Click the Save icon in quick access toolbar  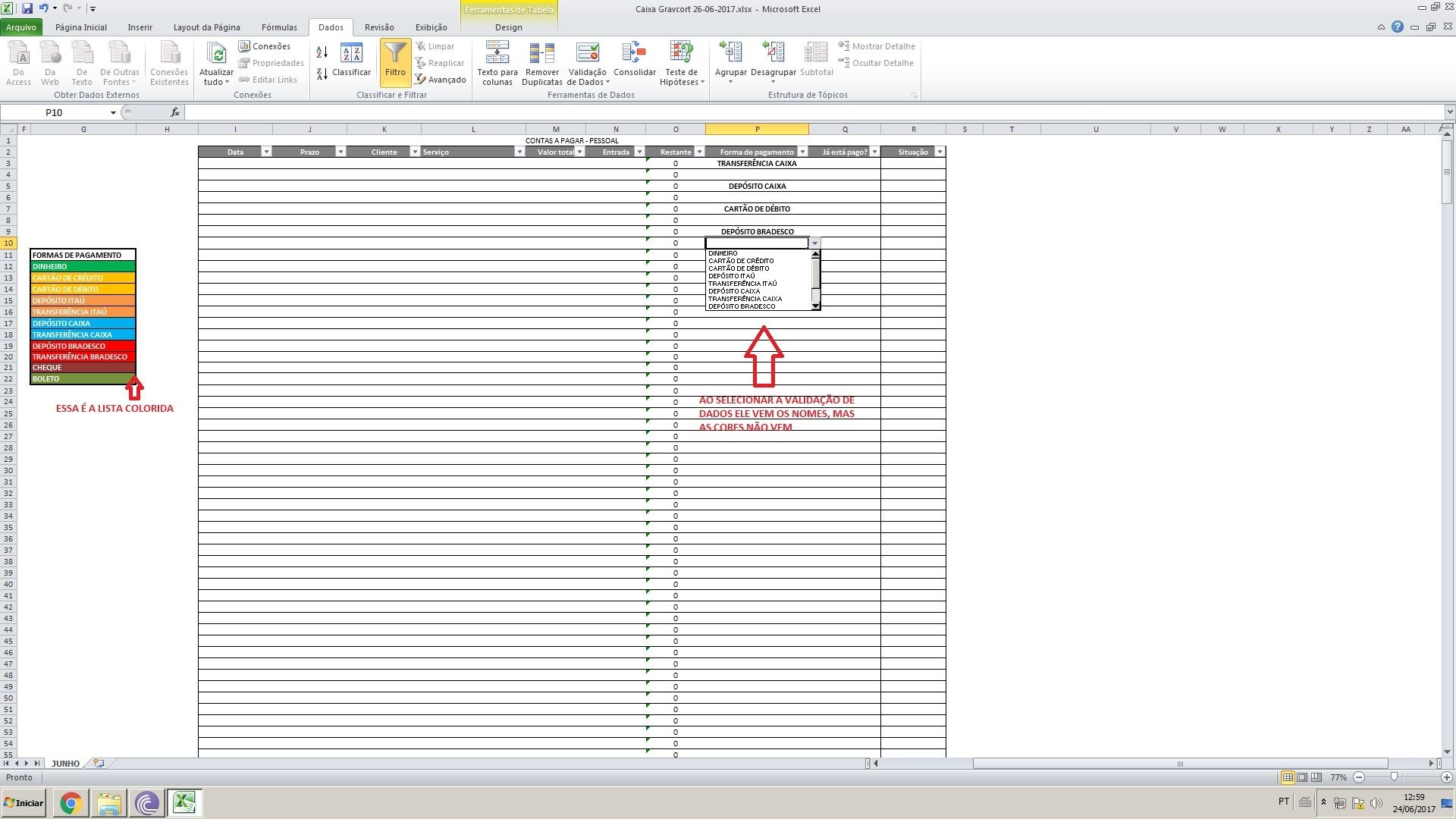click(x=27, y=8)
